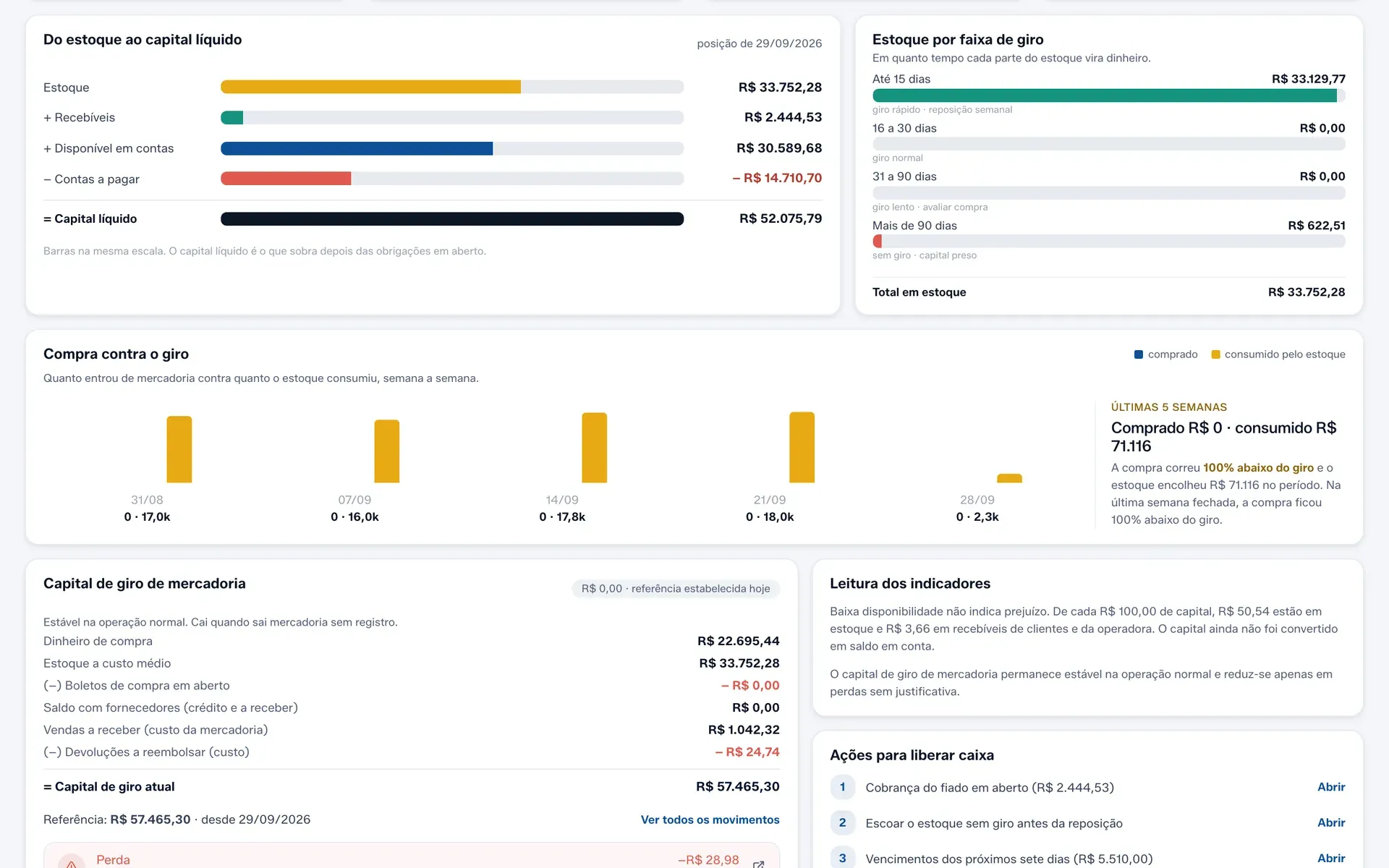
Task: Click the blue comprado legend swatch
Action: pos(1139,354)
